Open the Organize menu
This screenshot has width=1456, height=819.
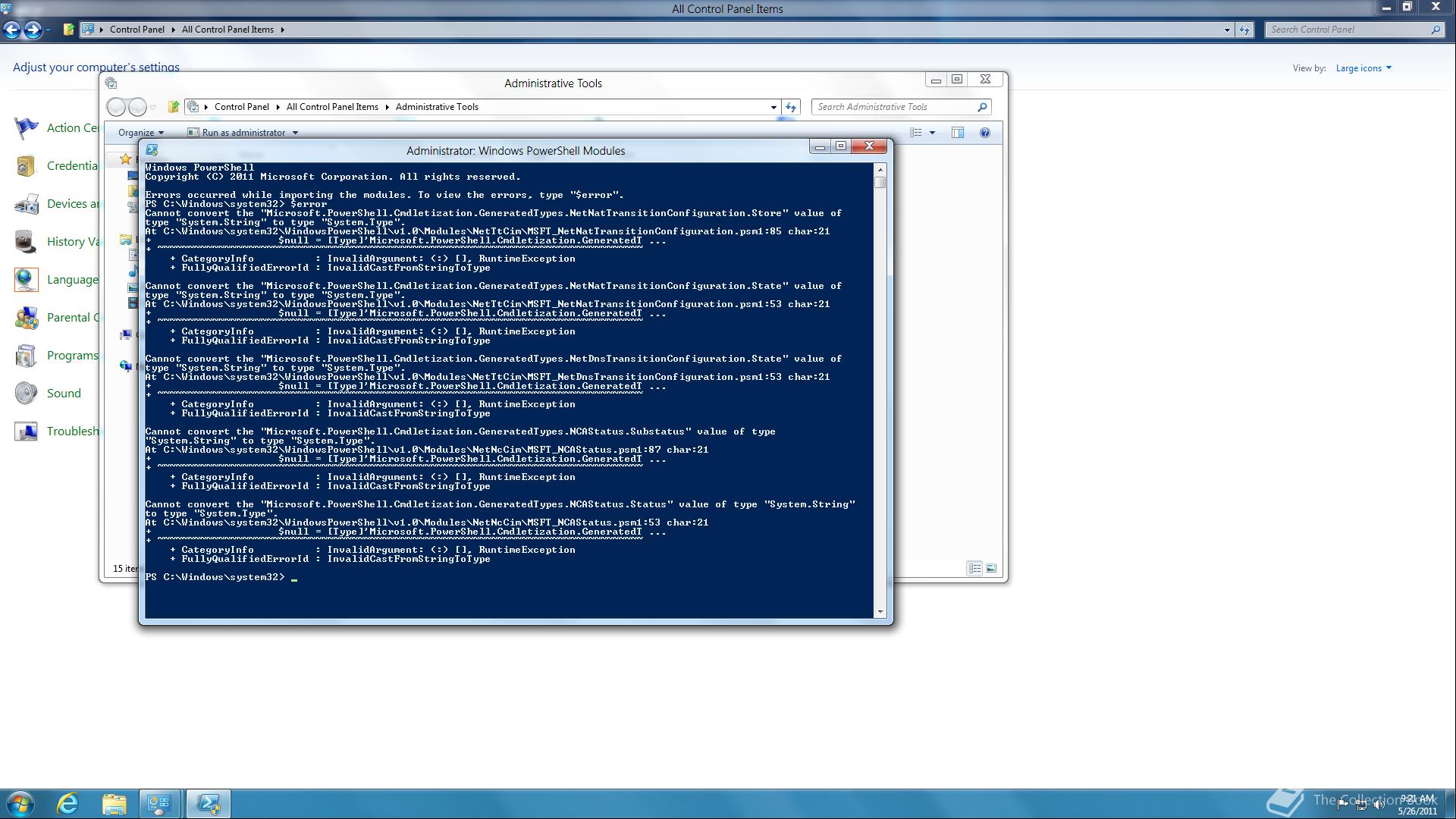tap(140, 133)
